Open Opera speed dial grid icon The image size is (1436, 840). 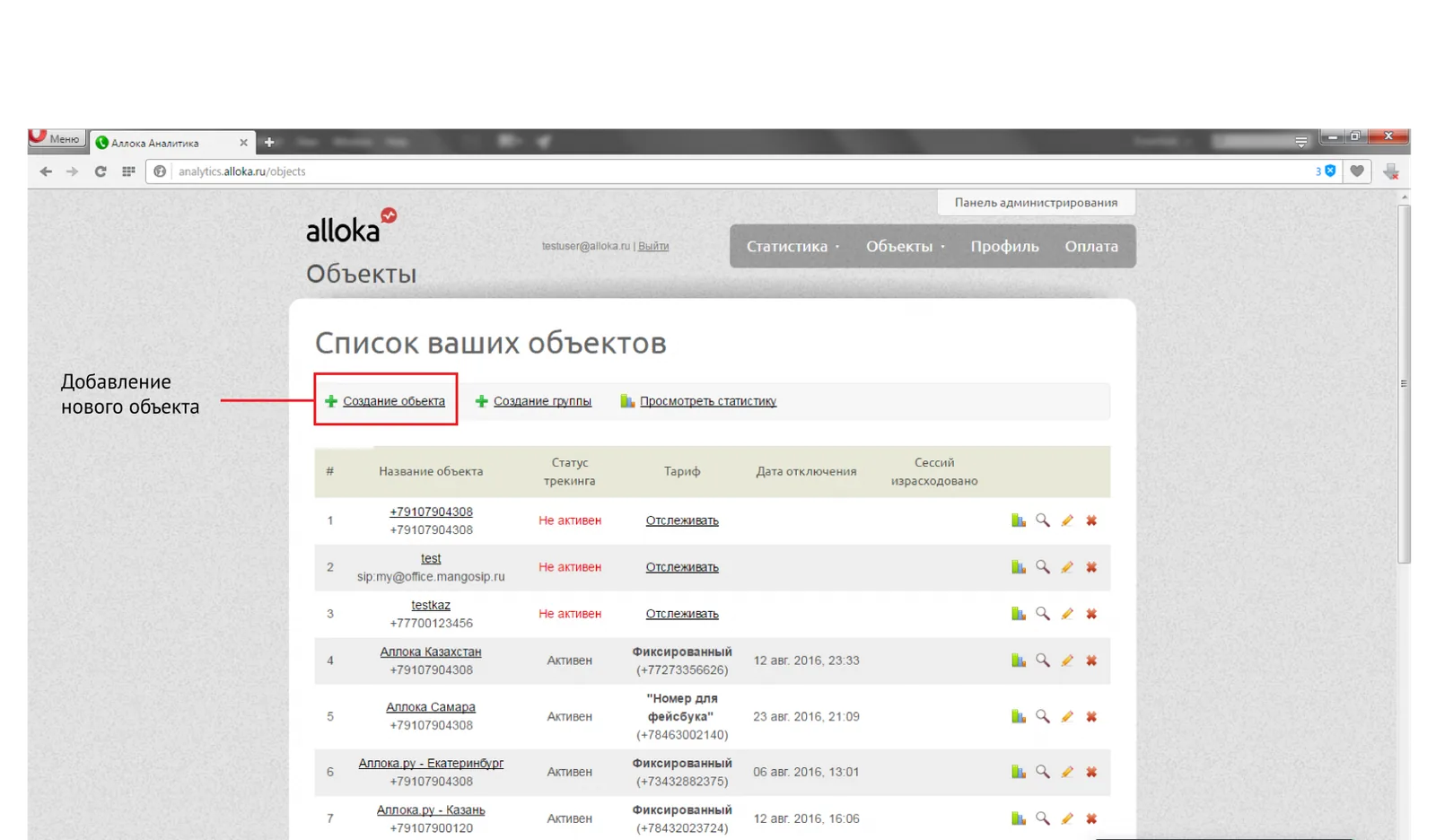[x=128, y=171]
